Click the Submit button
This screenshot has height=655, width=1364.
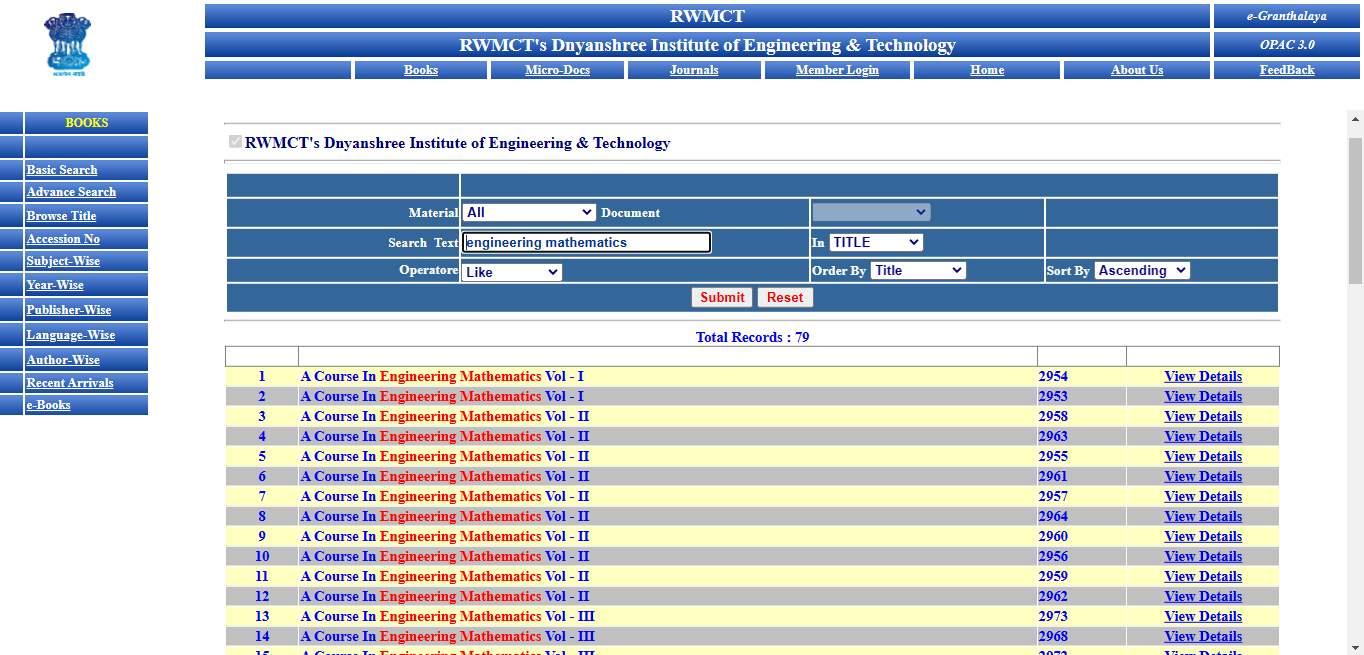pos(722,297)
